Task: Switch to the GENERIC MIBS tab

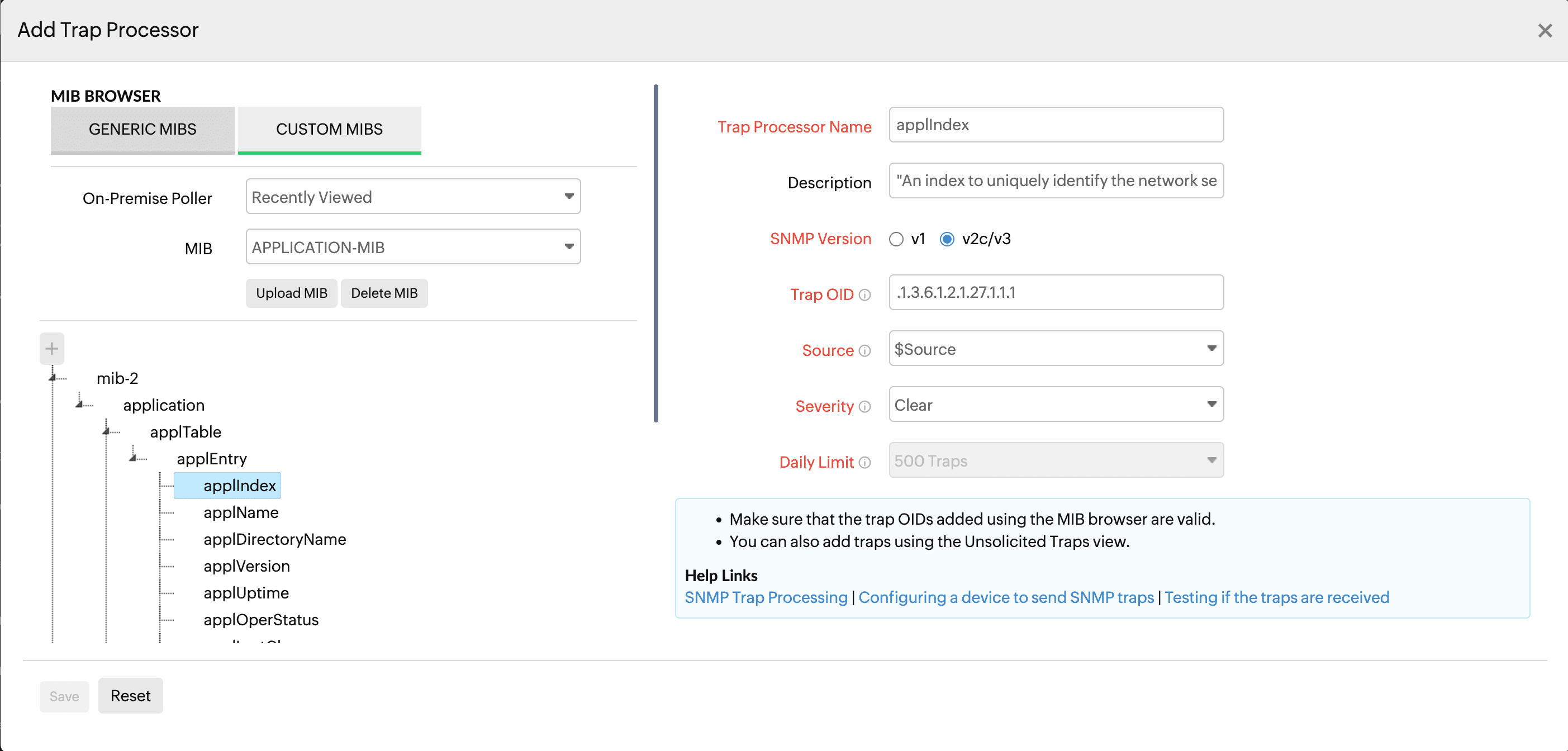Action: point(142,129)
